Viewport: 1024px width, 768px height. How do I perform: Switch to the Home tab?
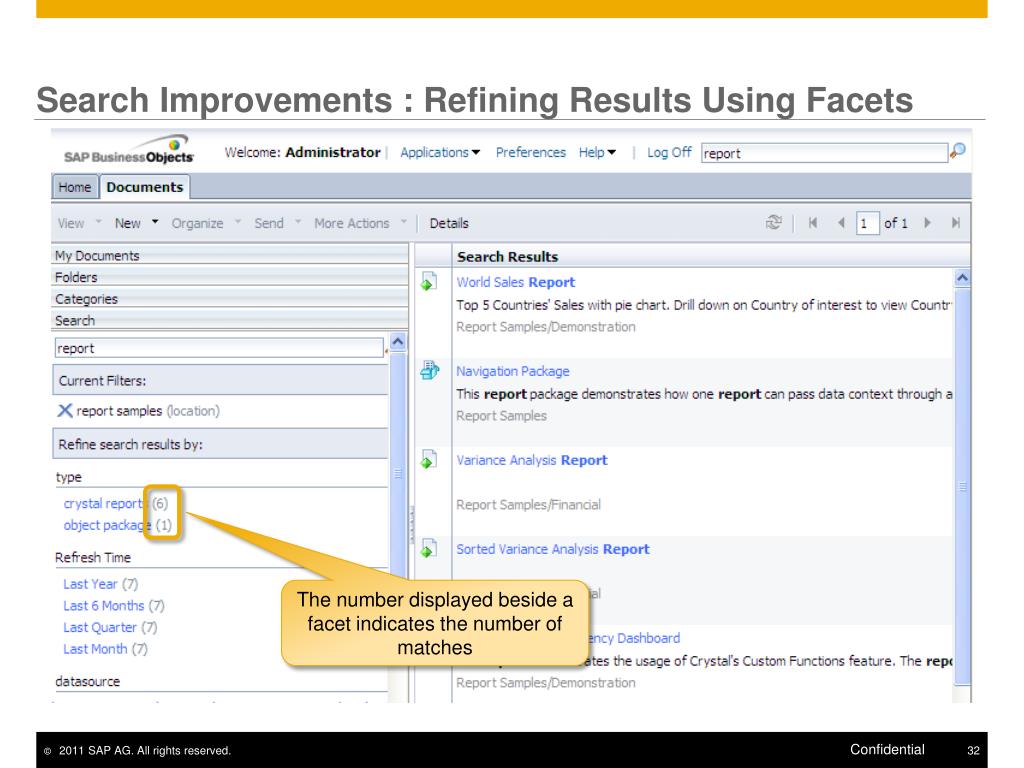tap(74, 187)
